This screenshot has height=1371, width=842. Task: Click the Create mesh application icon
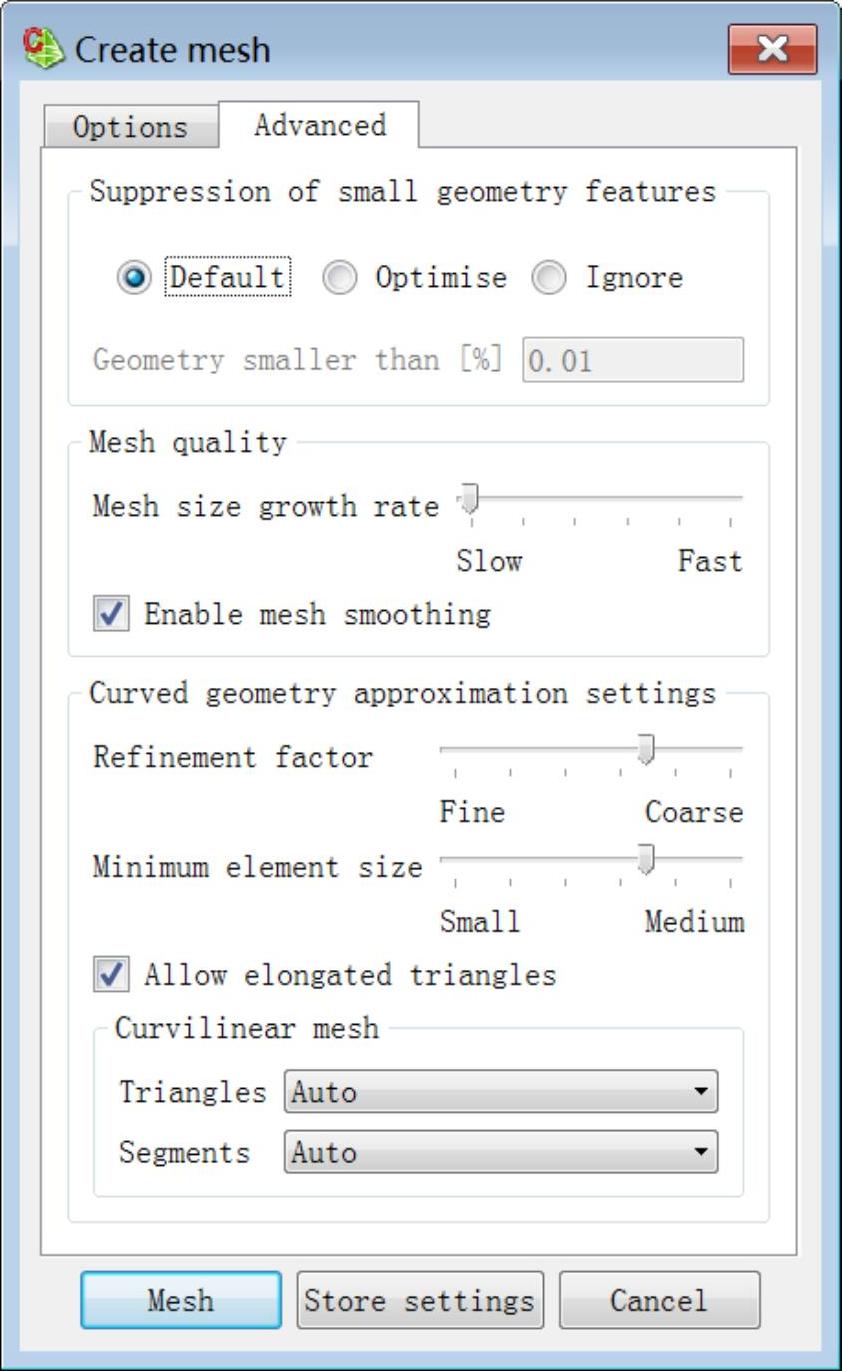pos(43,48)
